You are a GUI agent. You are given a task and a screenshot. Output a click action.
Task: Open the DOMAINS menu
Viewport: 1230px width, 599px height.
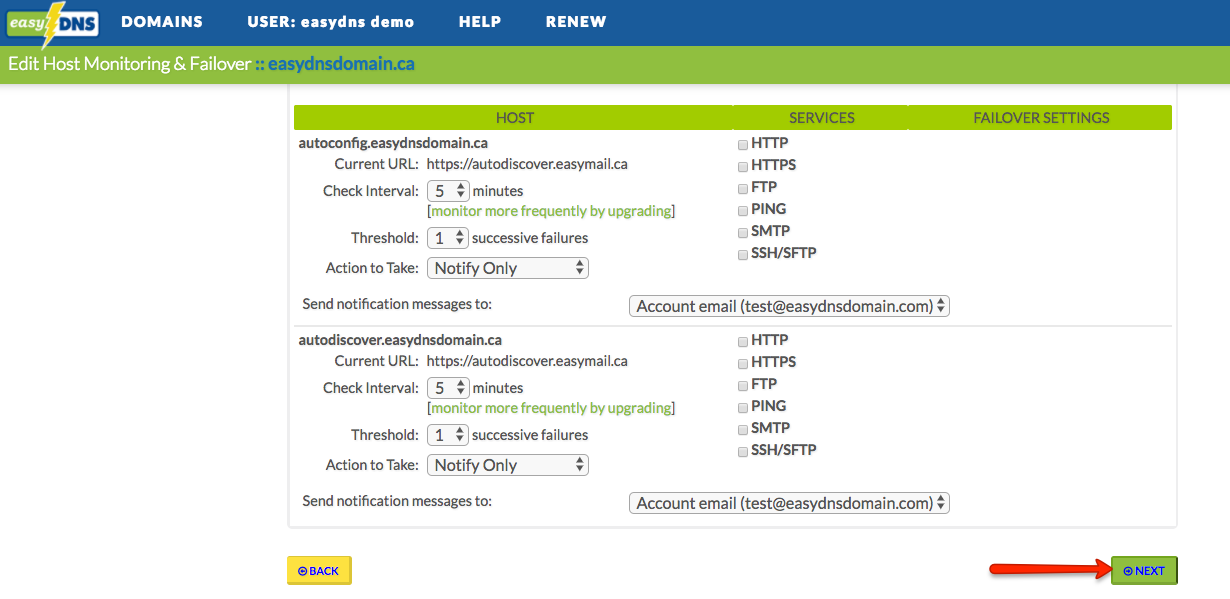162,21
